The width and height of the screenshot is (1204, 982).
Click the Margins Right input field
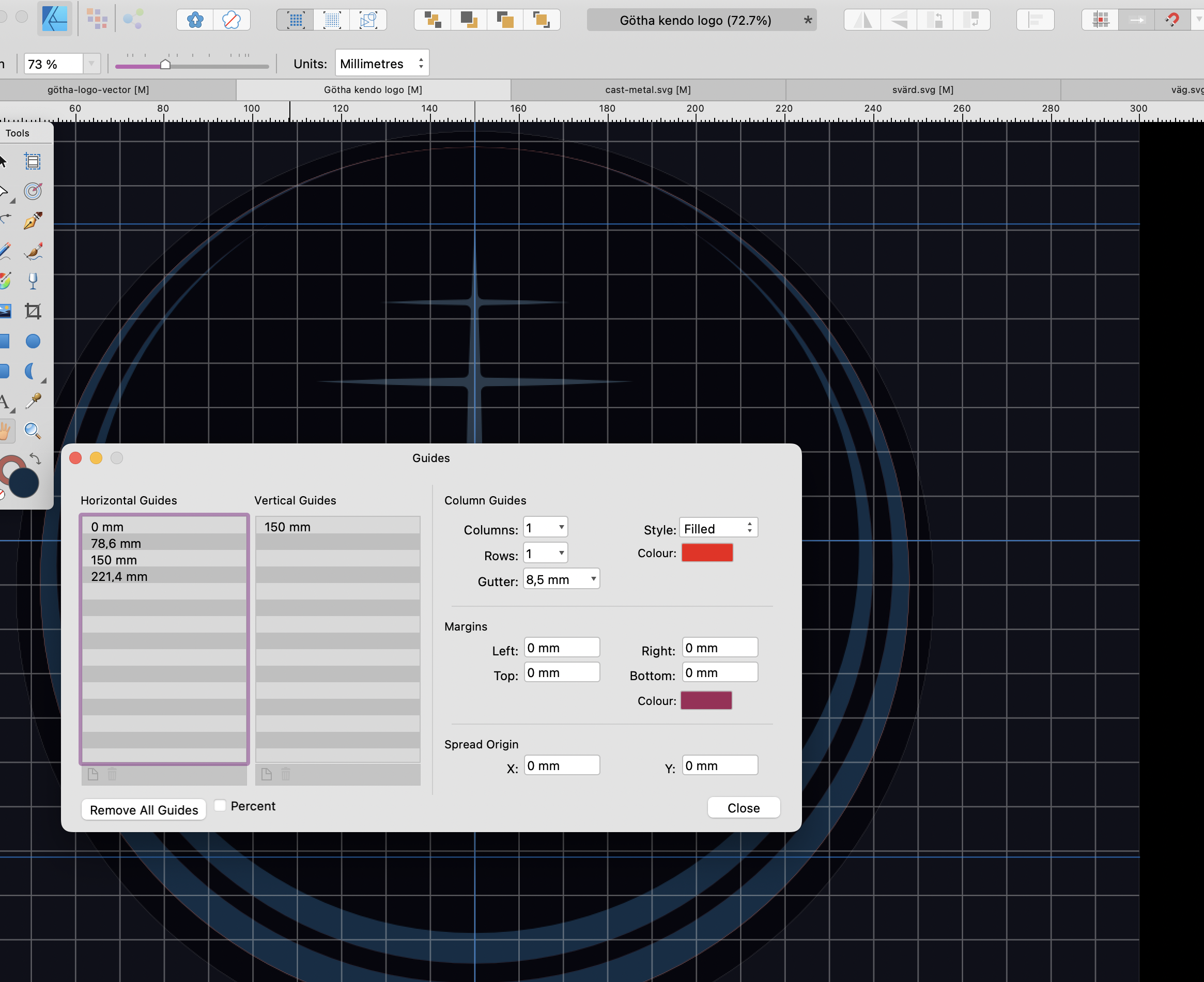[x=720, y=648]
